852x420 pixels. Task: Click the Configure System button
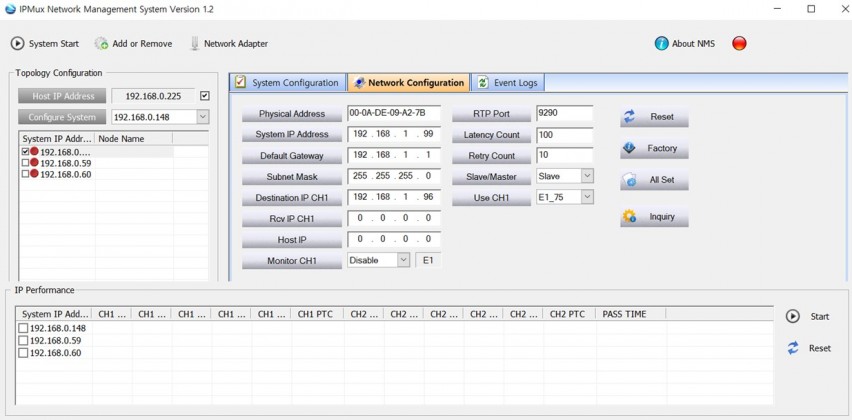(x=62, y=117)
